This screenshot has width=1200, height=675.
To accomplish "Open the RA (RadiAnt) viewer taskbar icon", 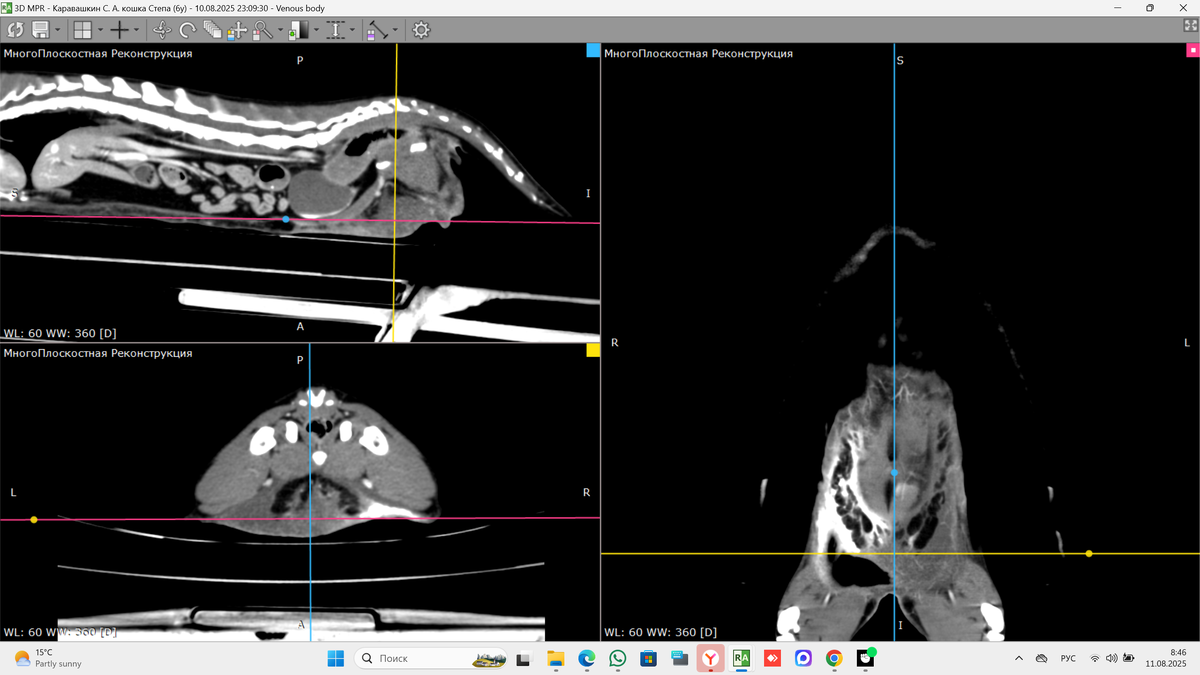I will [x=741, y=658].
